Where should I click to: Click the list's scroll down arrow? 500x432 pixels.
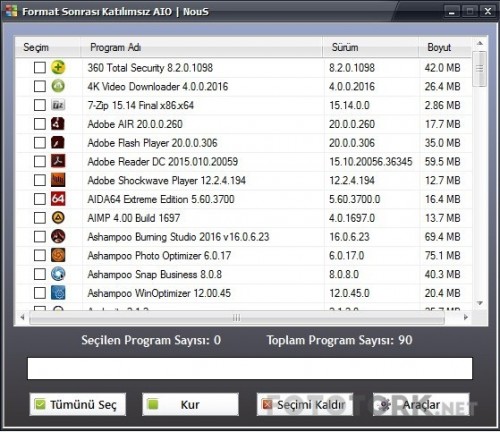[x=480, y=303]
